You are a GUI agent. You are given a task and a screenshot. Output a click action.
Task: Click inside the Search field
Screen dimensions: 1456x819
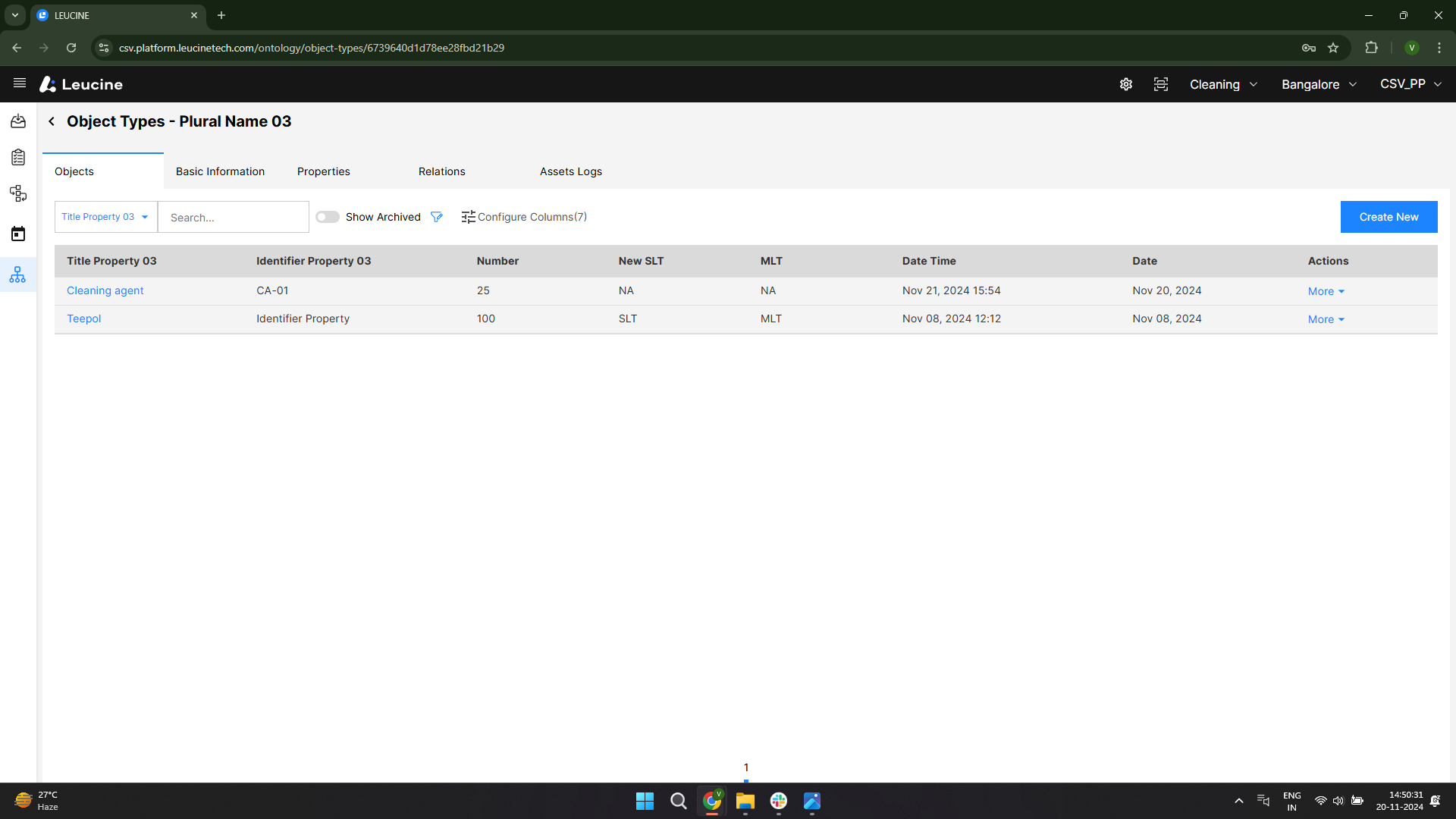(233, 217)
